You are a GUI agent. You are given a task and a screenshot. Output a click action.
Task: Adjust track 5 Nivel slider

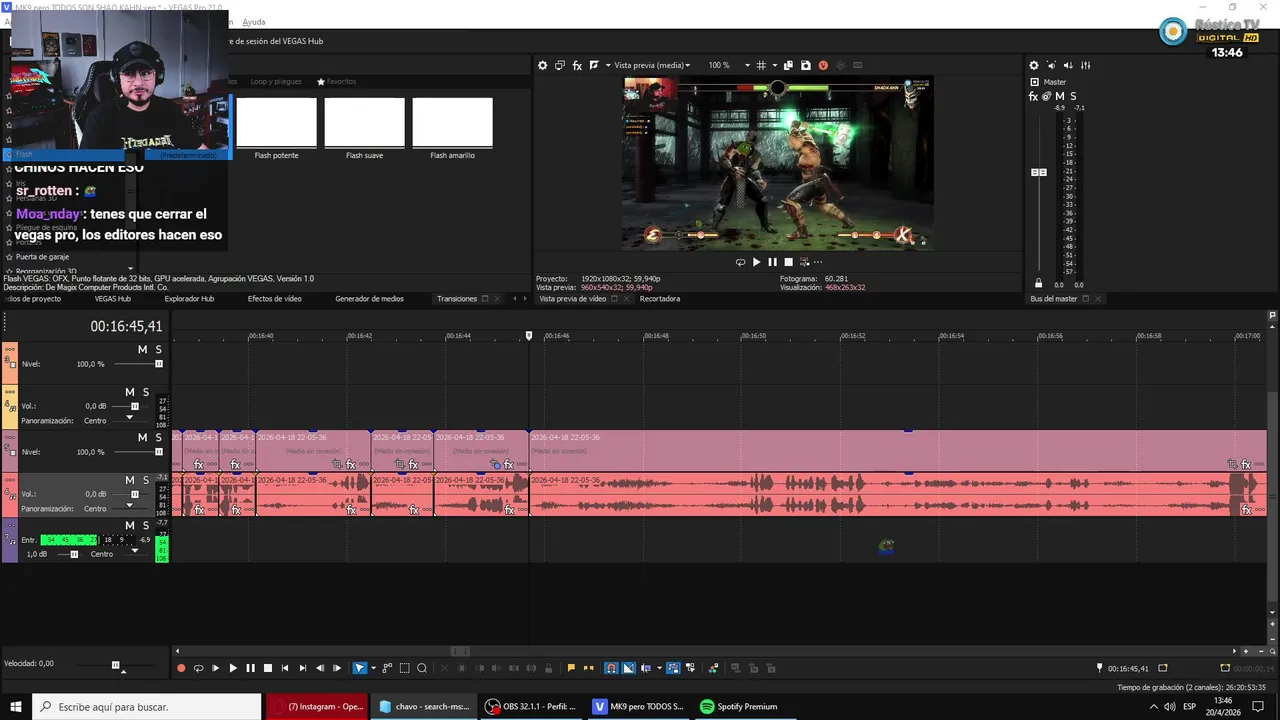[x=158, y=452]
